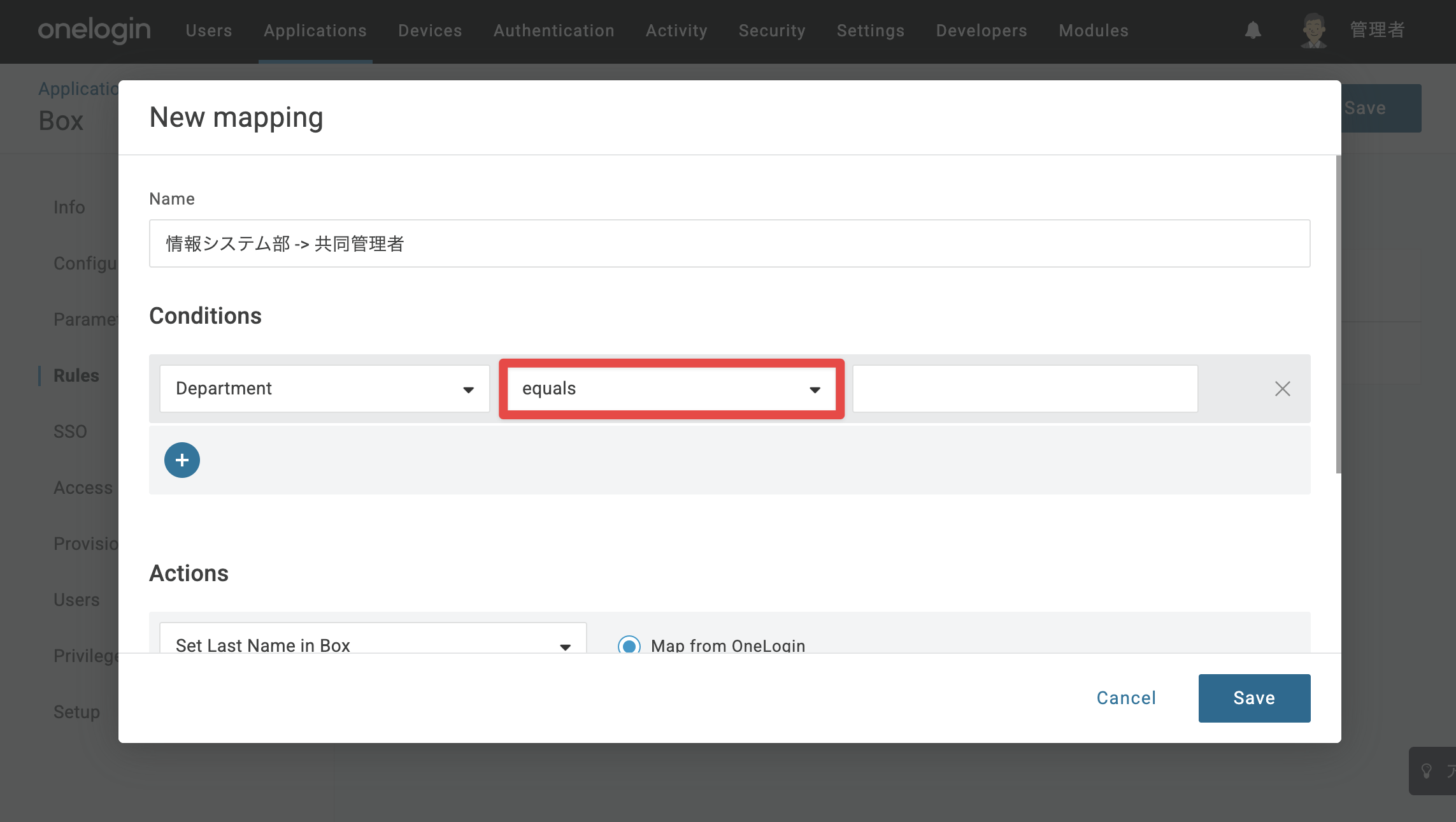This screenshot has width=1456, height=822.
Task: Click the 管理者 user name
Action: tap(1377, 30)
